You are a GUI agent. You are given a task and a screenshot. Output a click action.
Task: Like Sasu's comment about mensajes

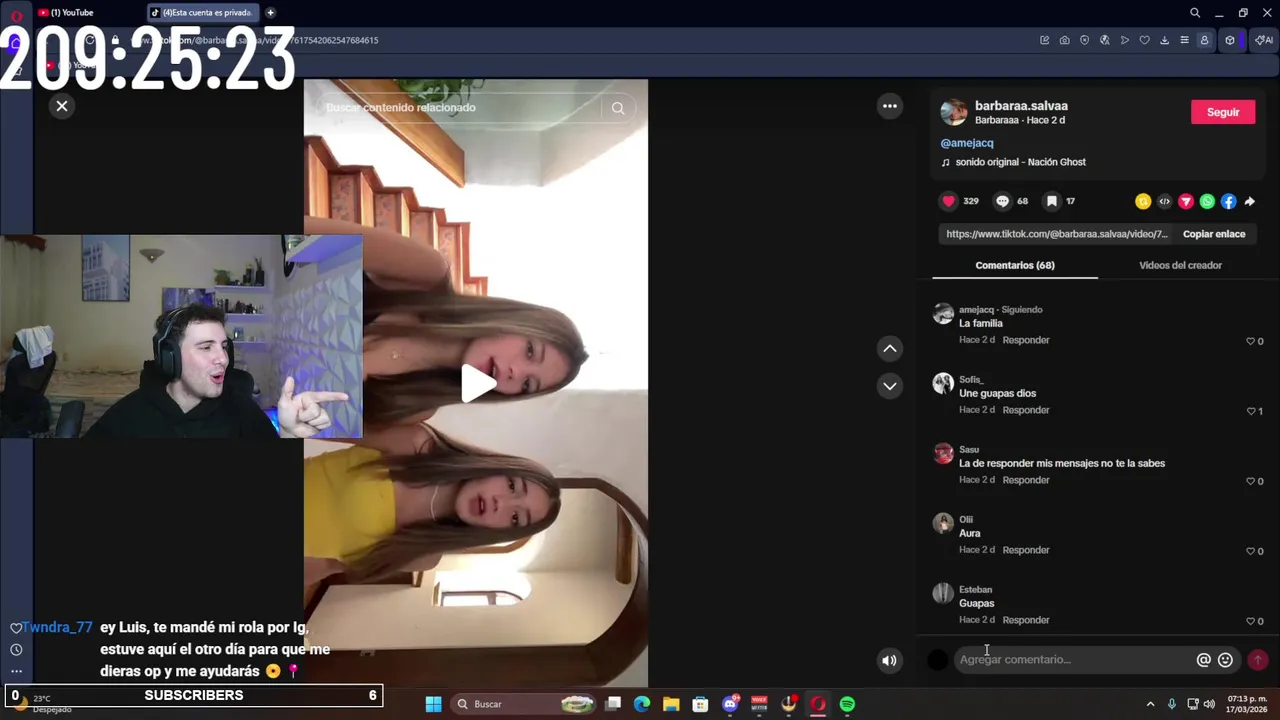[x=1250, y=481]
